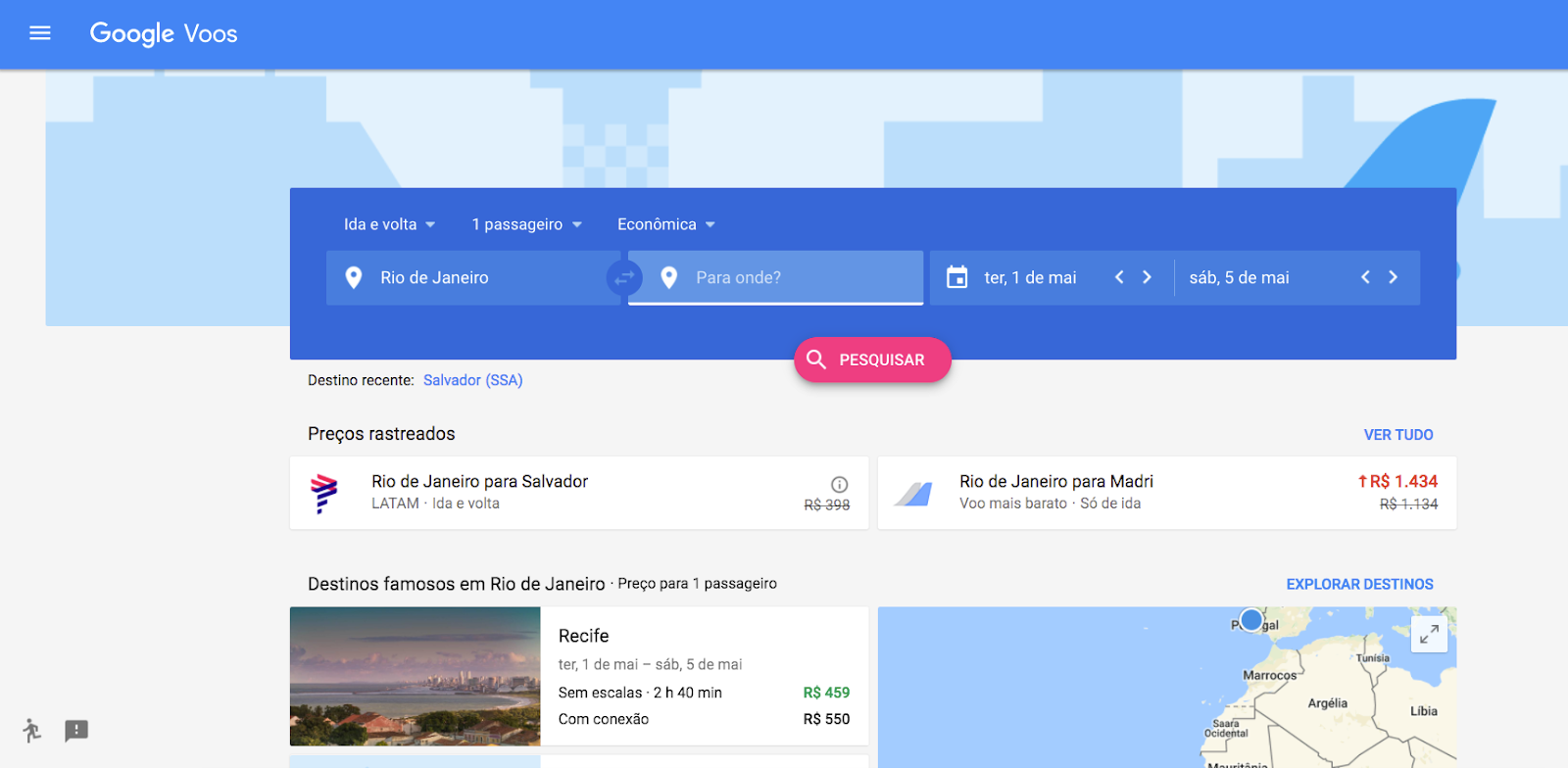Click the origin location pin icon
Viewport: 1568px width, 768px height.
[x=354, y=278]
